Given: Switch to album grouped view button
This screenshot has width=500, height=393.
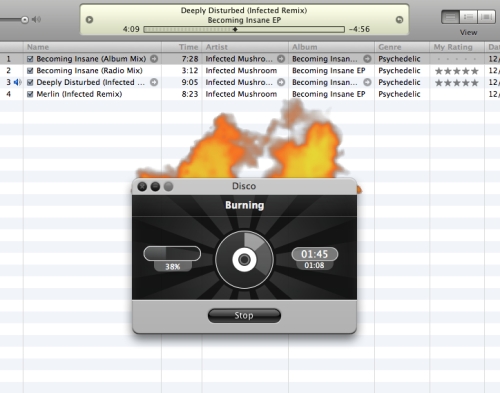Looking at the screenshot, I should pos(468,17).
